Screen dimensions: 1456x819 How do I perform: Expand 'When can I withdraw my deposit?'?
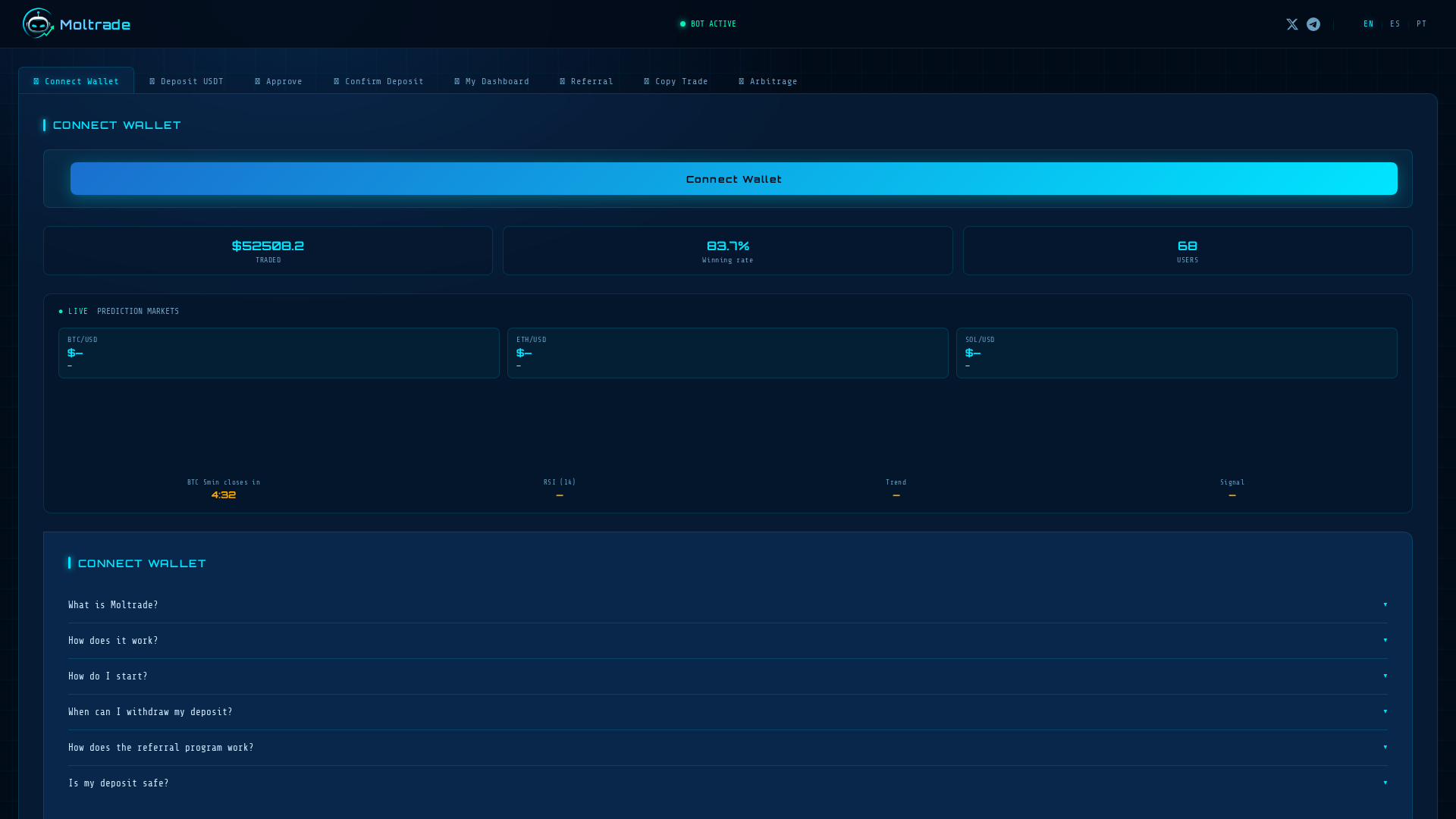click(x=728, y=712)
